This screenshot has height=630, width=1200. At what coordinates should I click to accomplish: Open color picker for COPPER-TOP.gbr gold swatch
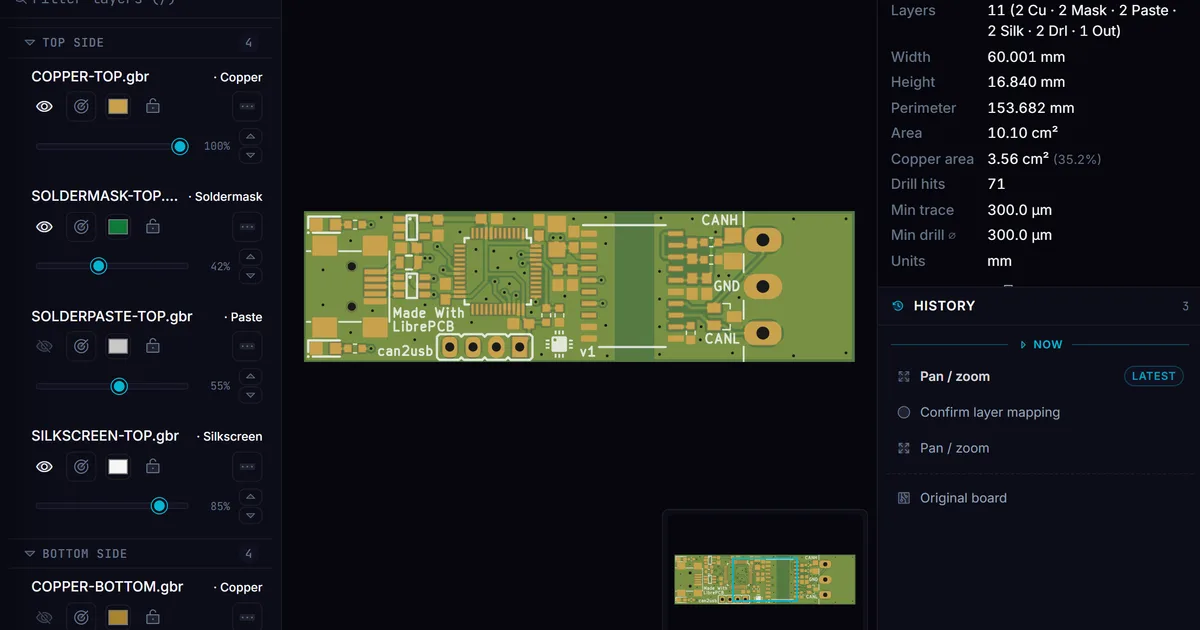click(118, 106)
